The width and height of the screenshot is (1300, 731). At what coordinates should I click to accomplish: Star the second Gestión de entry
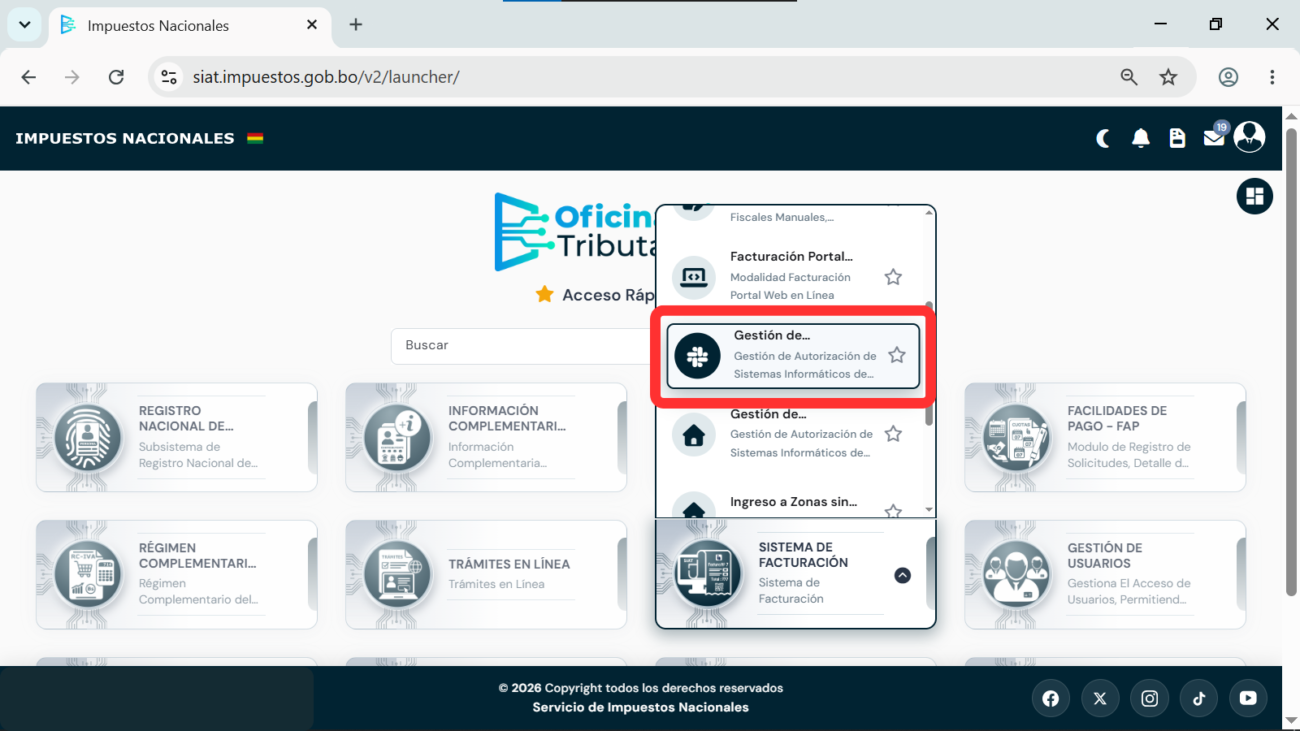[x=893, y=434]
